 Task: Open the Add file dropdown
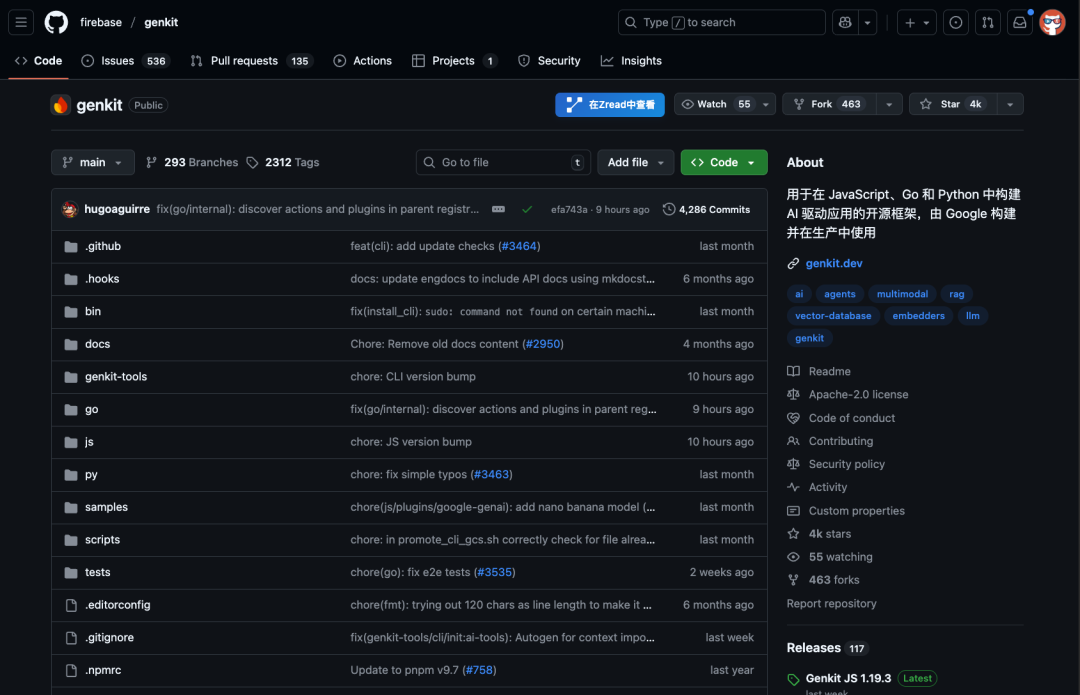point(635,163)
